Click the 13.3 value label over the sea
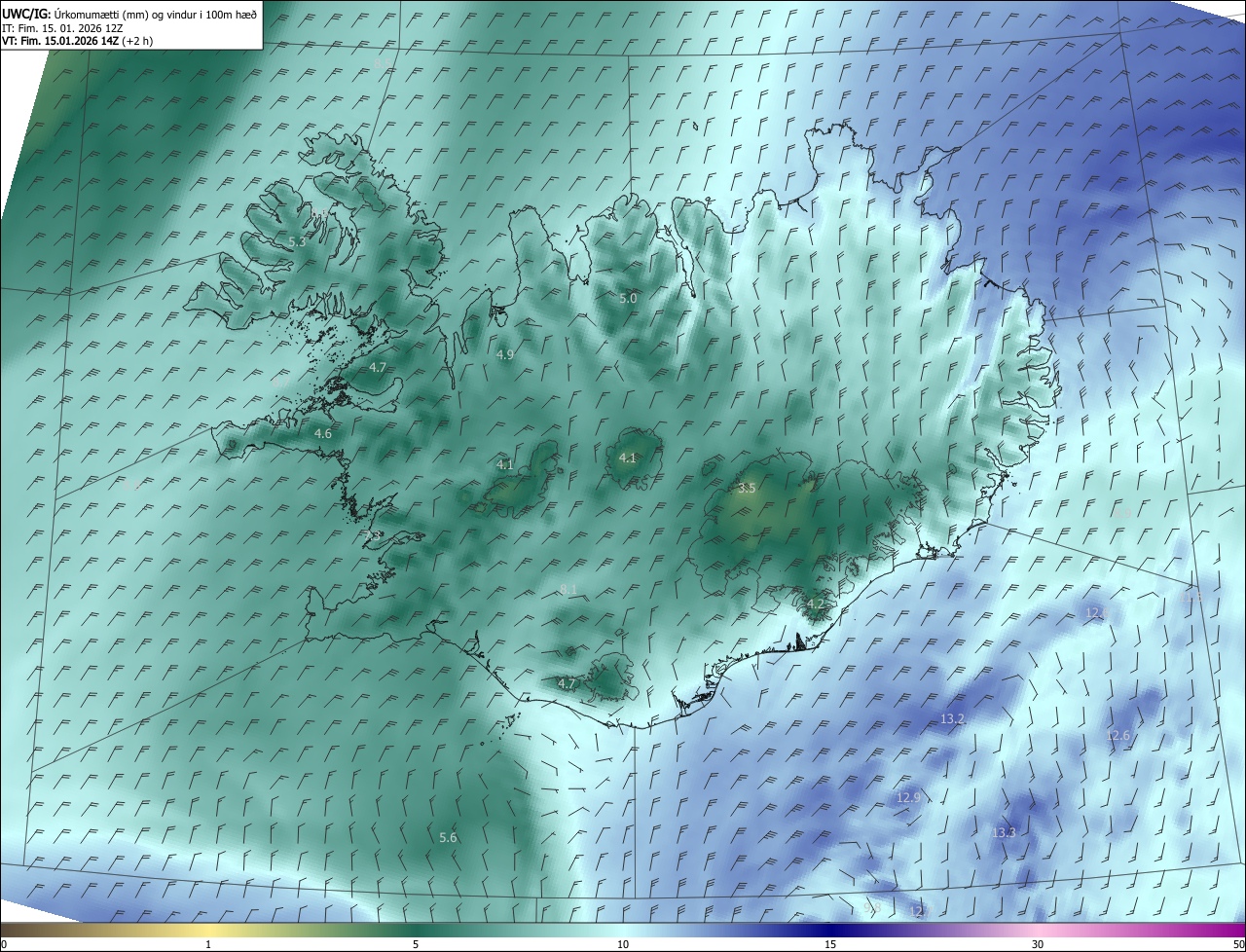This screenshot has width=1246, height=952. tap(1004, 832)
